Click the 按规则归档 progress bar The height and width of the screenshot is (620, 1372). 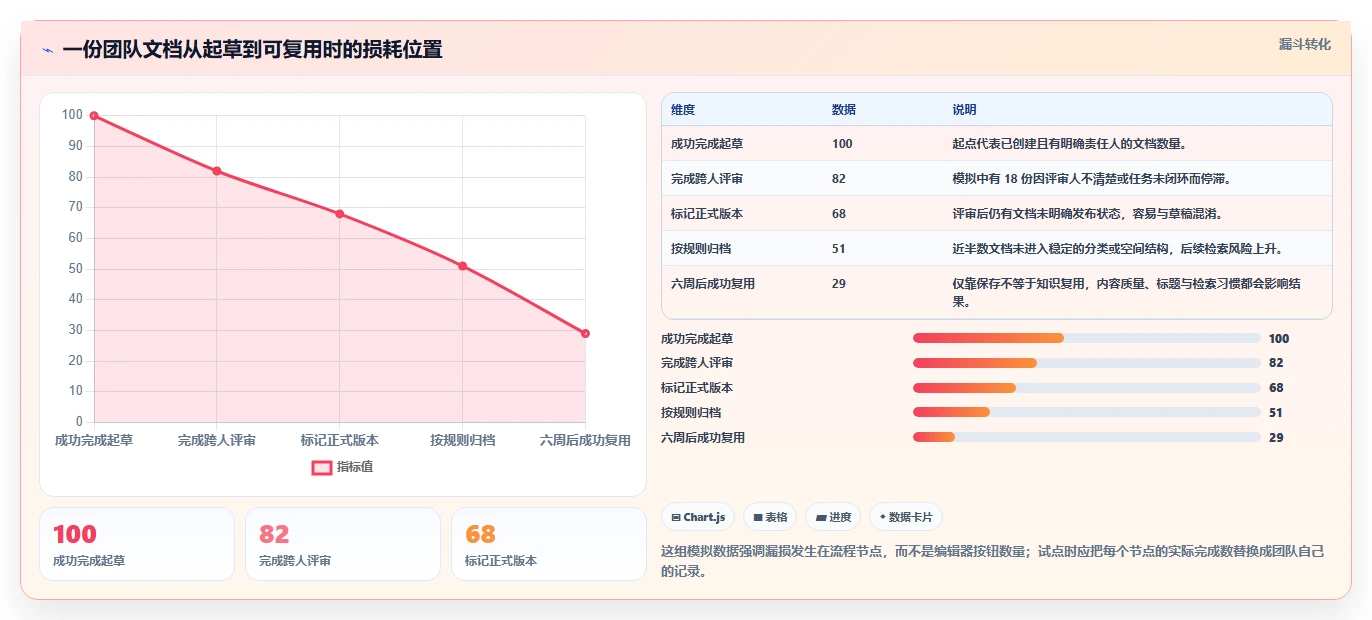(x=1087, y=412)
